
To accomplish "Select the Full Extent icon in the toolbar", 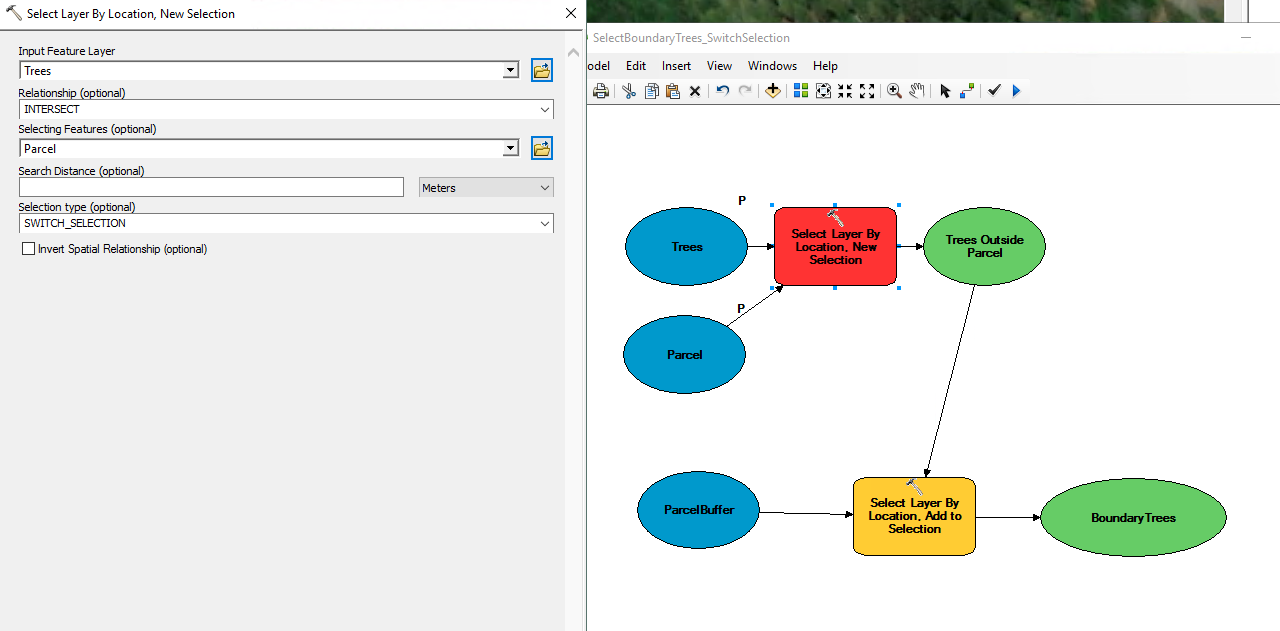I will [x=823, y=90].
